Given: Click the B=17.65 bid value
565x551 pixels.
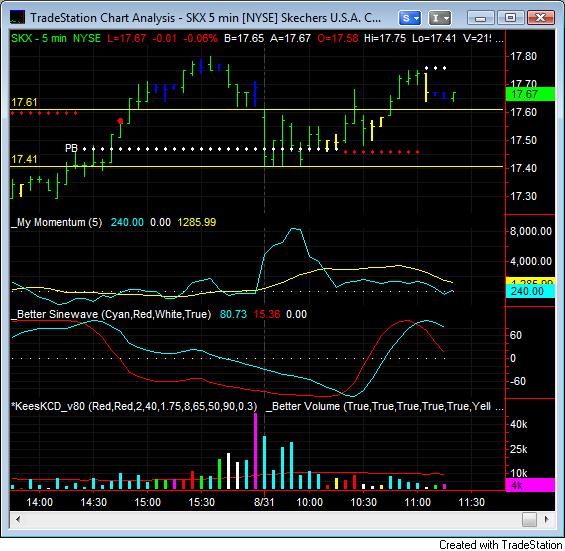Looking at the screenshot, I should 244,38.
